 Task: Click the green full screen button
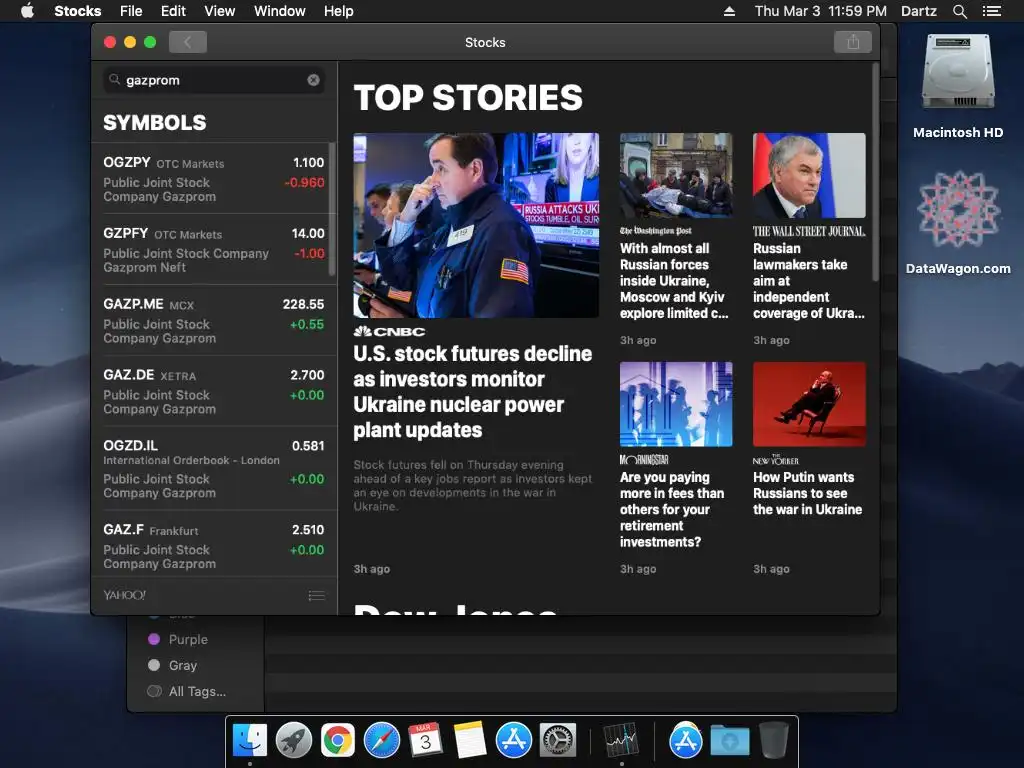pyautogui.click(x=150, y=42)
